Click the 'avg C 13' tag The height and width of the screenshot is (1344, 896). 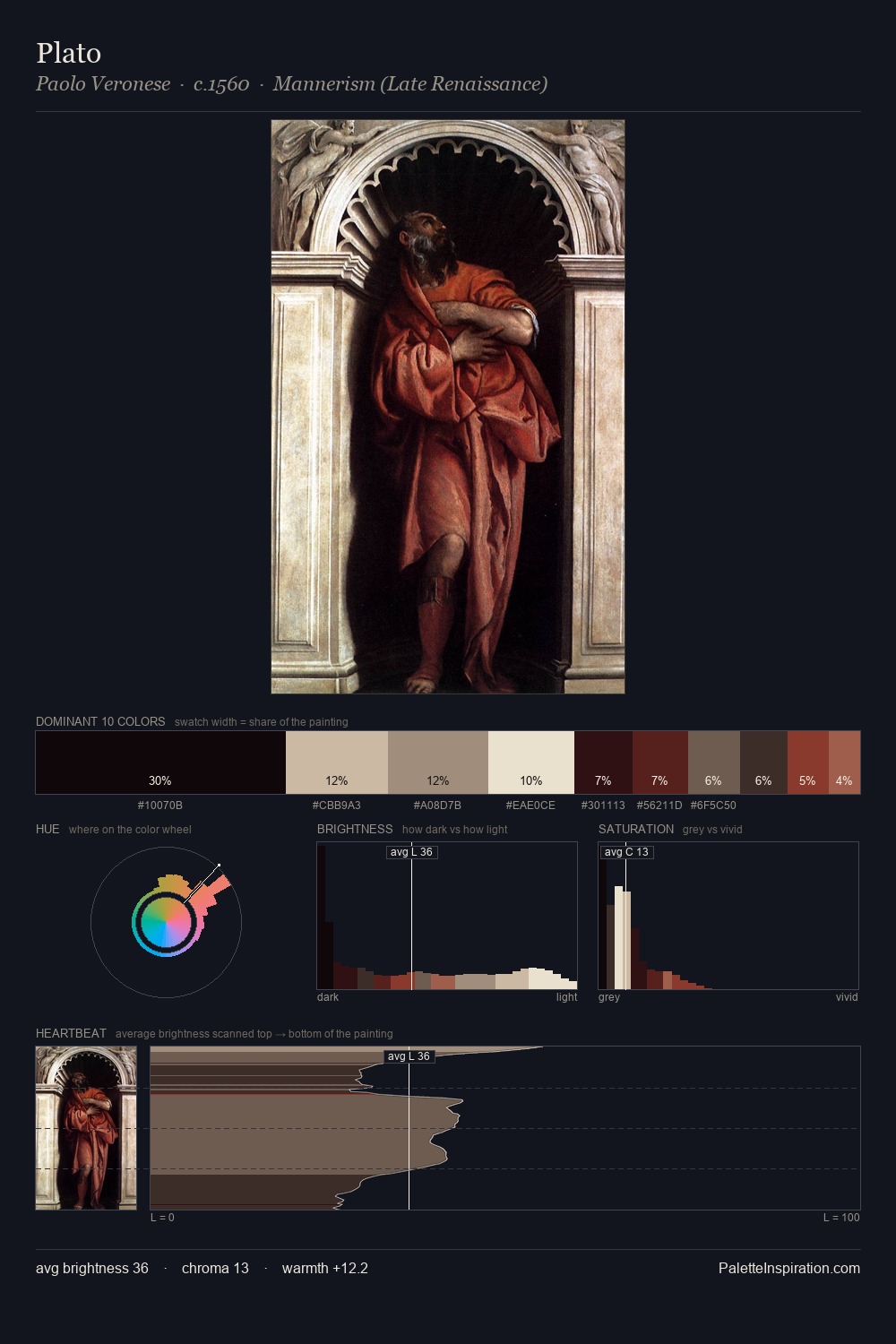(626, 852)
